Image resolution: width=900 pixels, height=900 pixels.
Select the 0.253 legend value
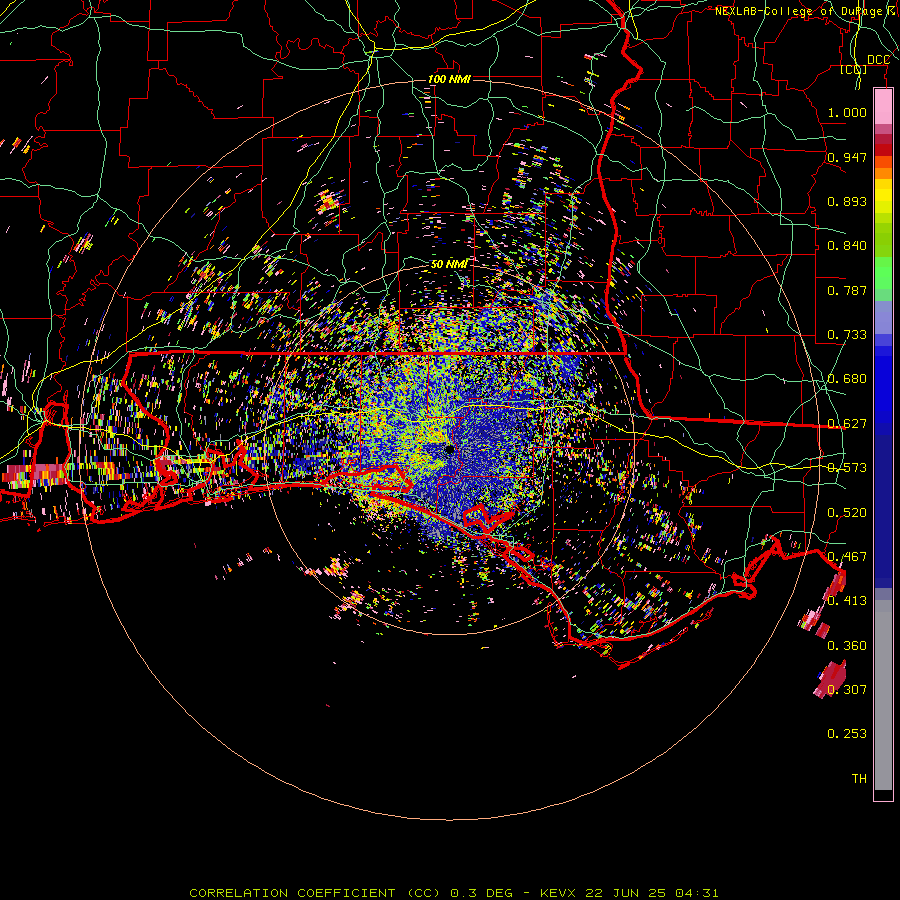pyautogui.click(x=847, y=734)
